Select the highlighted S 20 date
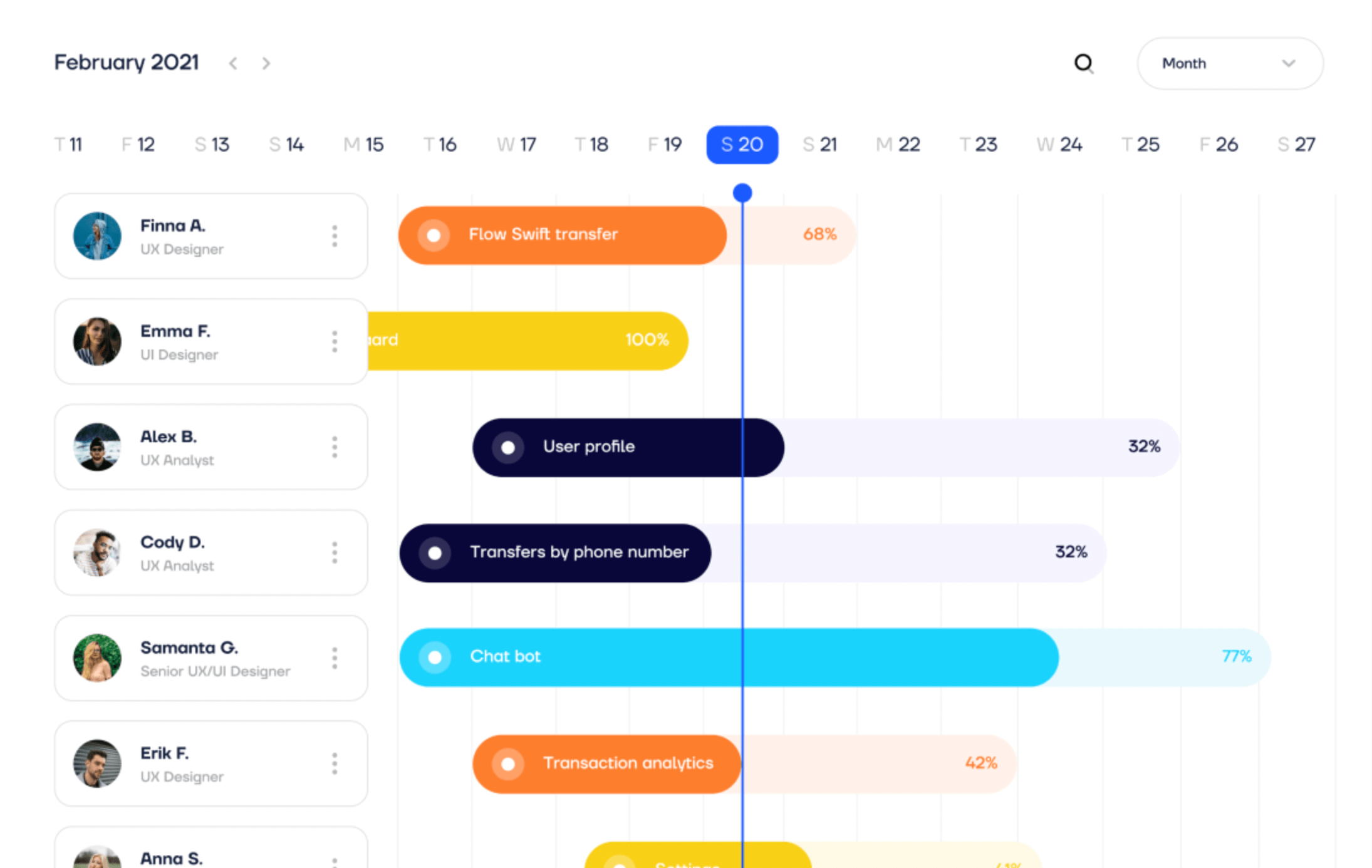The width and height of the screenshot is (1372, 868). 742,145
